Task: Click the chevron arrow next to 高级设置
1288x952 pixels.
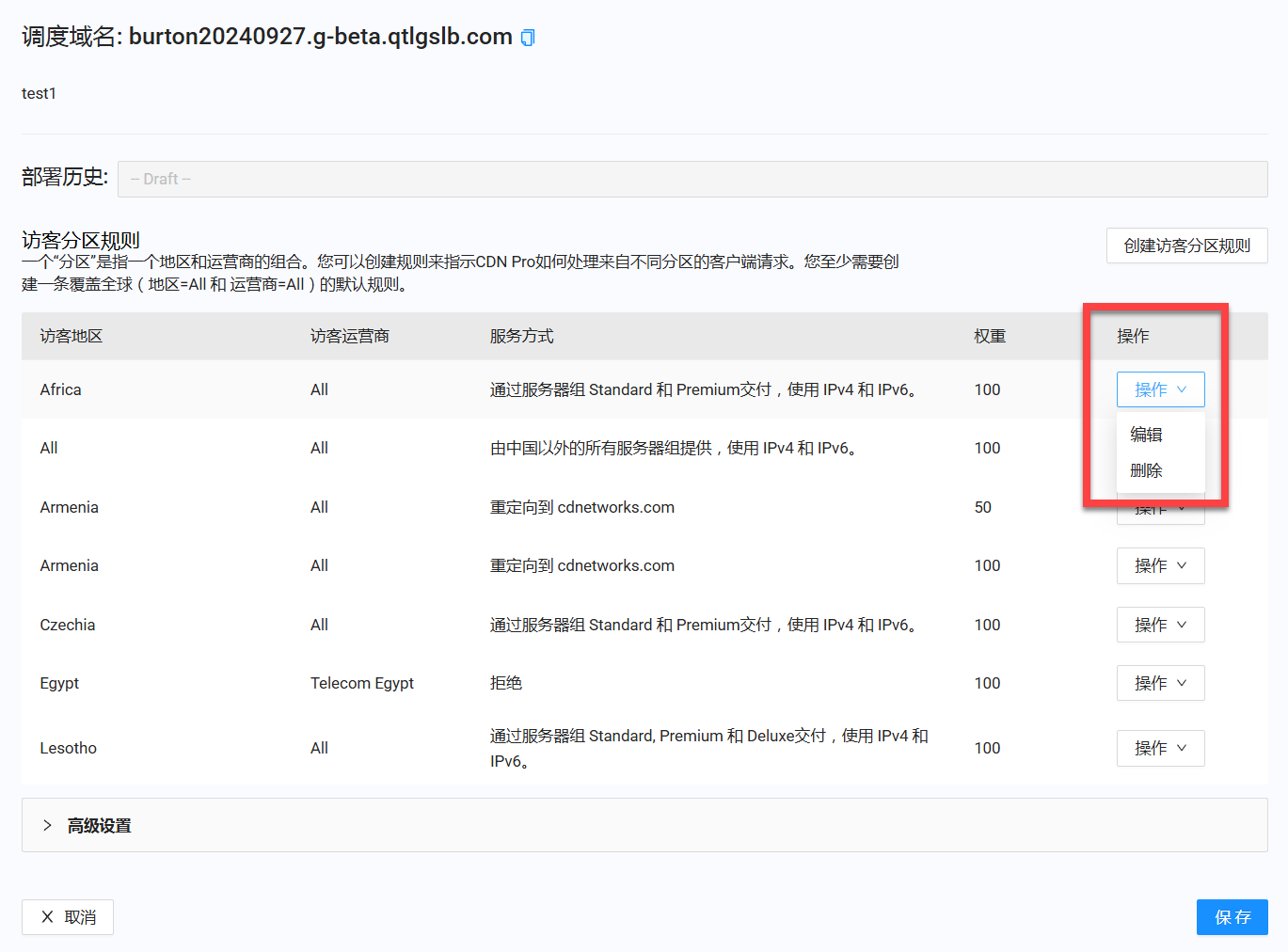Action: pyautogui.click(x=47, y=825)
